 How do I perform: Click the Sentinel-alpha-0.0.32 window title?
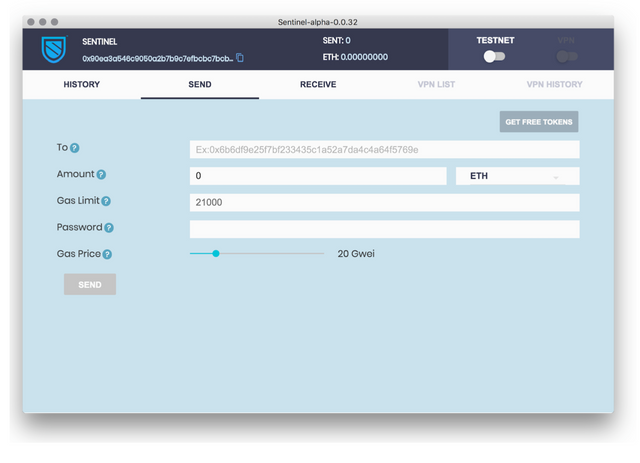click(x=318, y=22)
